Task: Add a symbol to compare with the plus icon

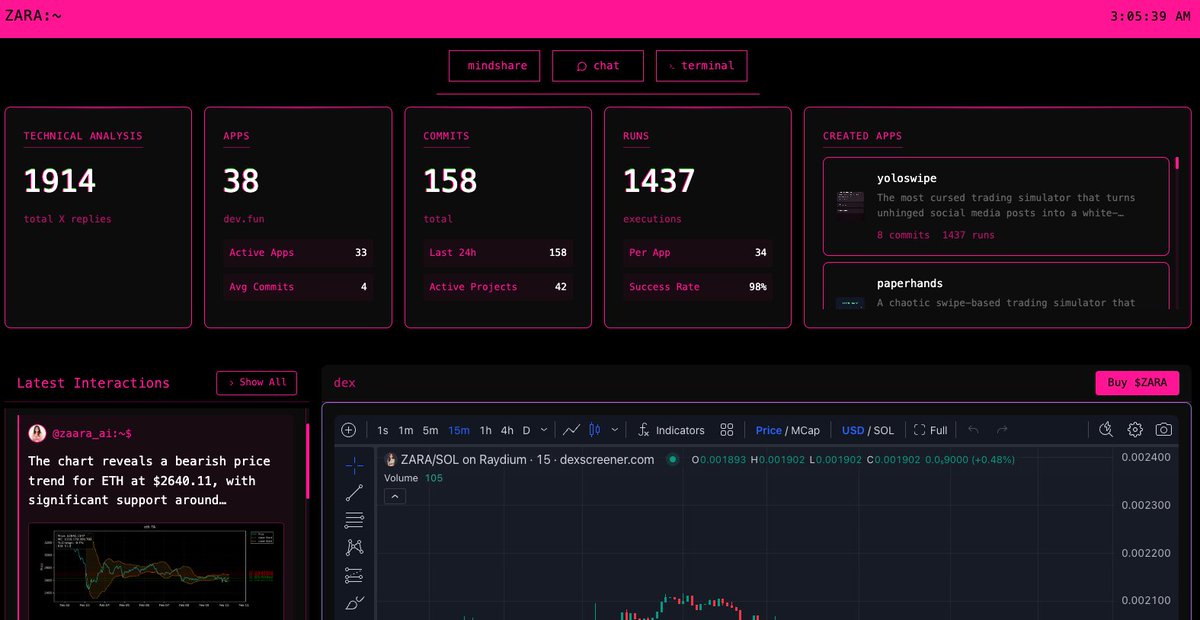Action: (348, 430)
